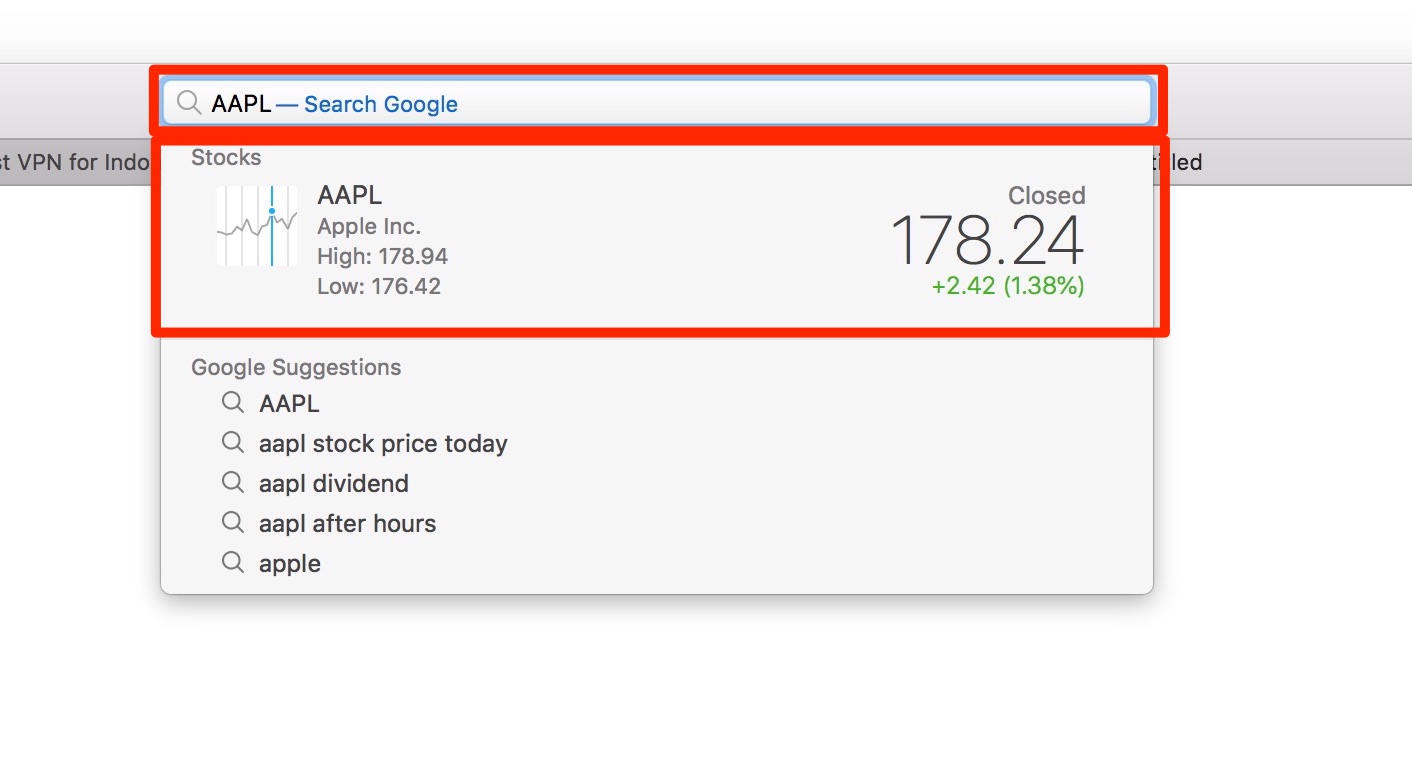Screen dimensions: 1412x777
Task: Switch to the VPN for Indo tab
Action: pyautogui.click(x=75, y=162)
